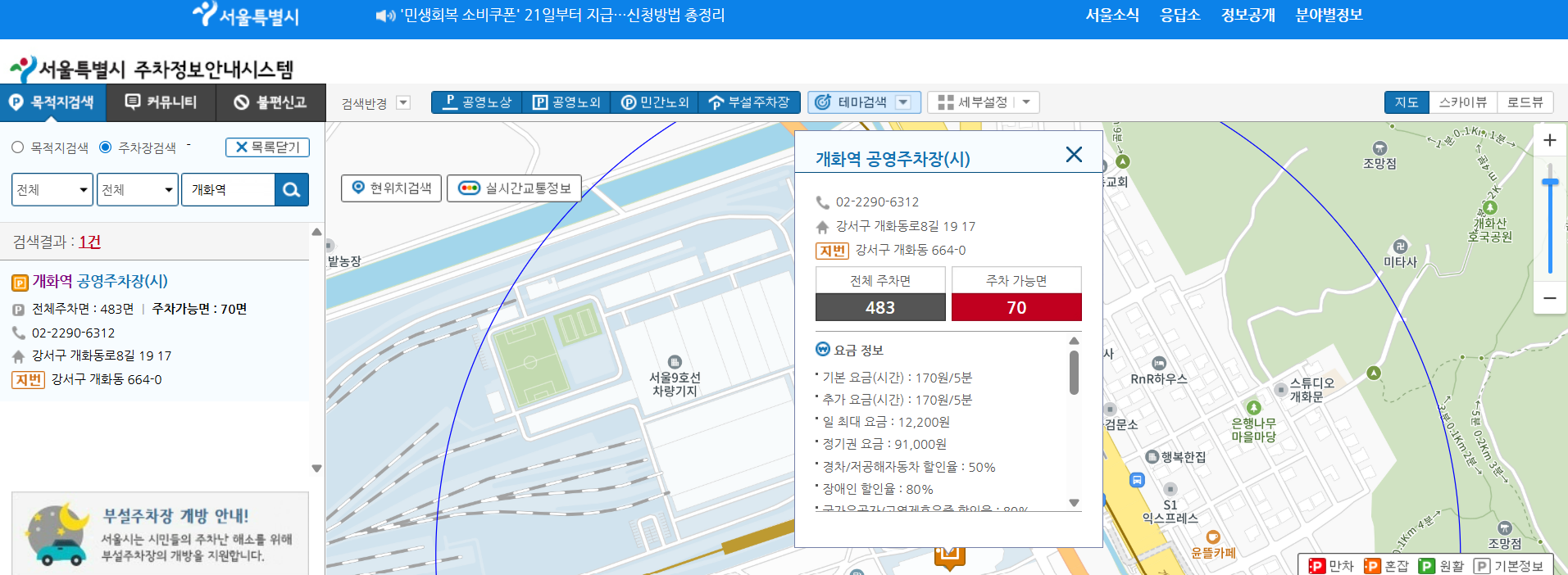This screenshot has height=575, width=1568.
Task: Open the 부설주차장 개방 안내 banner
Action: pos(160,533)
